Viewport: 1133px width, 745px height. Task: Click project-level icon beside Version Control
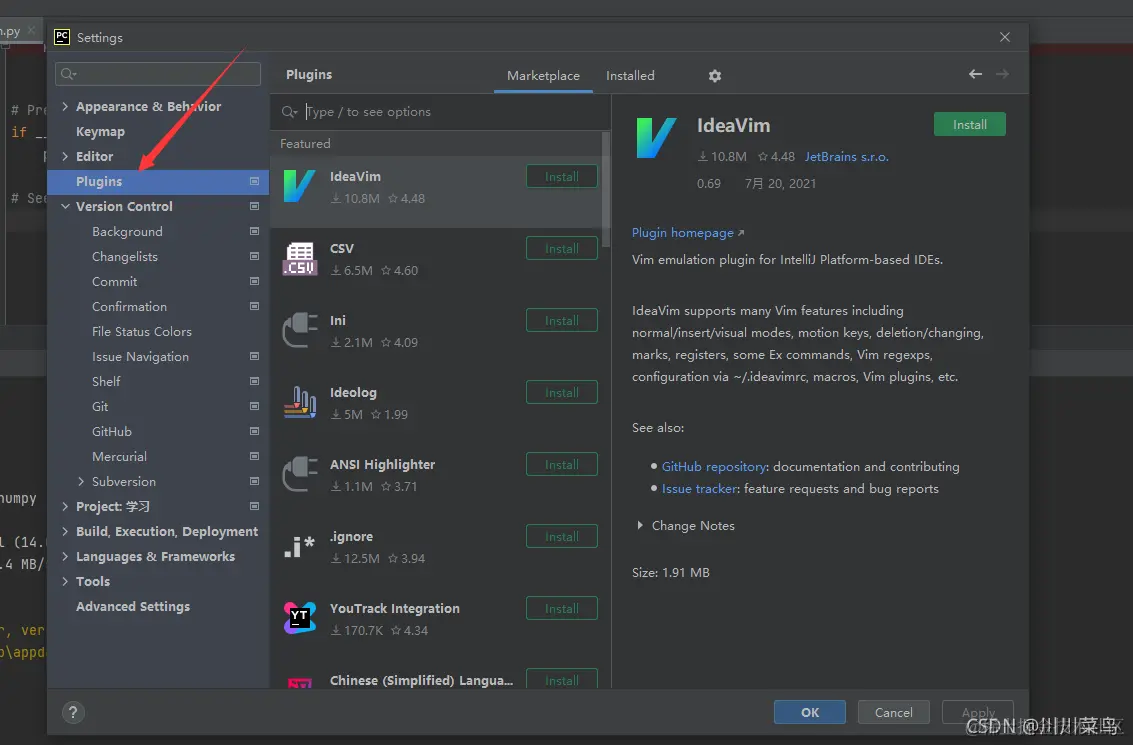pos(254,207)
